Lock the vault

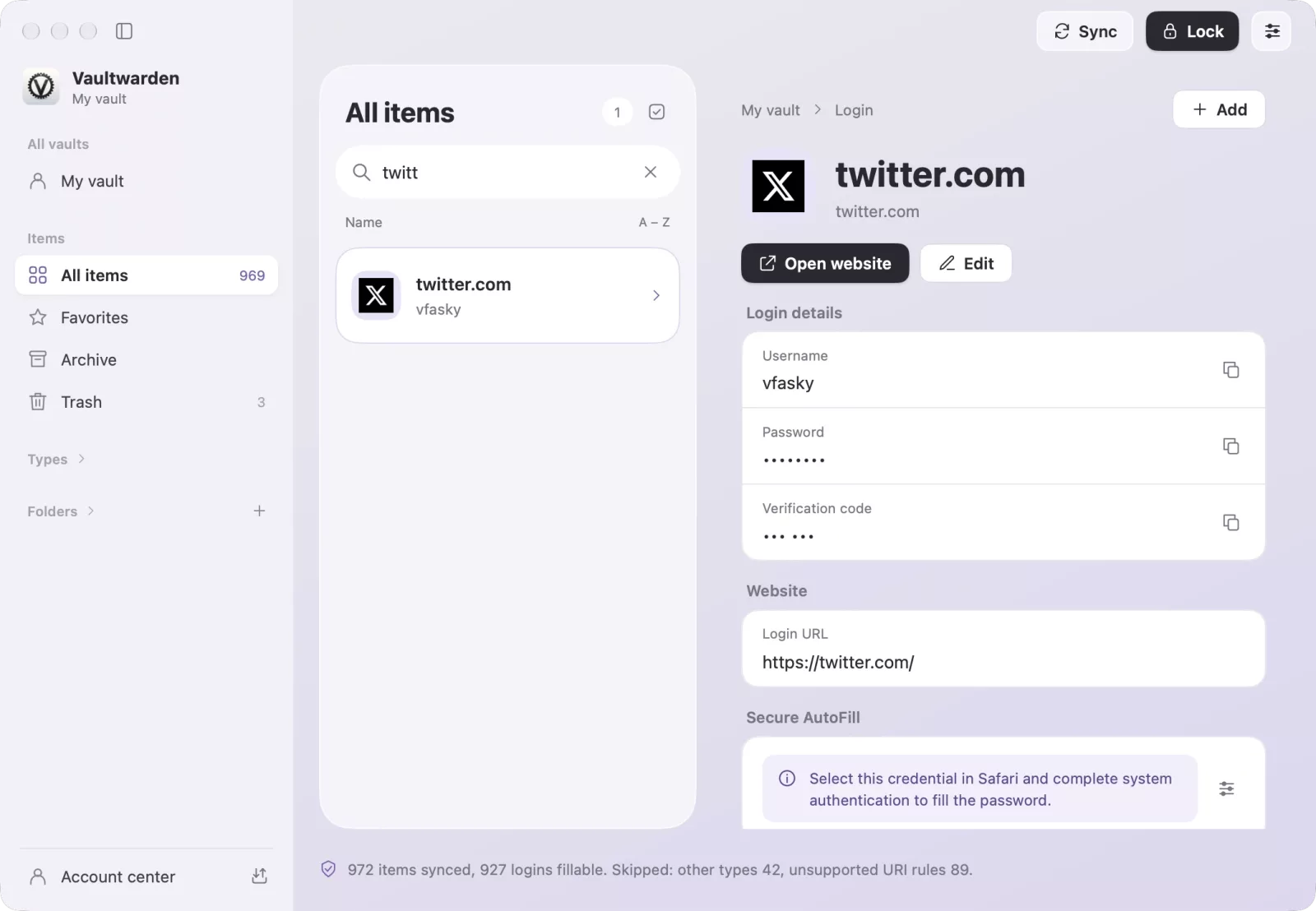click(x=1192, y=31)
